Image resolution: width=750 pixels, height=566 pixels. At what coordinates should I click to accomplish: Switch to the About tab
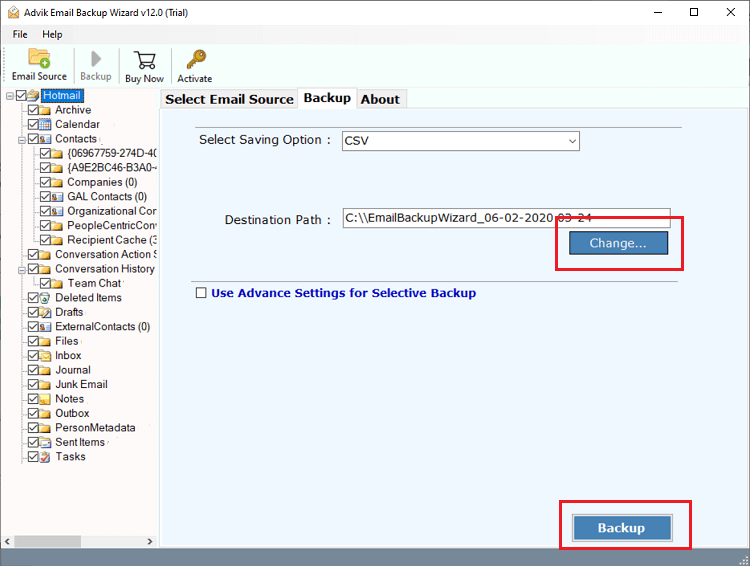click(x=380, y=100)
